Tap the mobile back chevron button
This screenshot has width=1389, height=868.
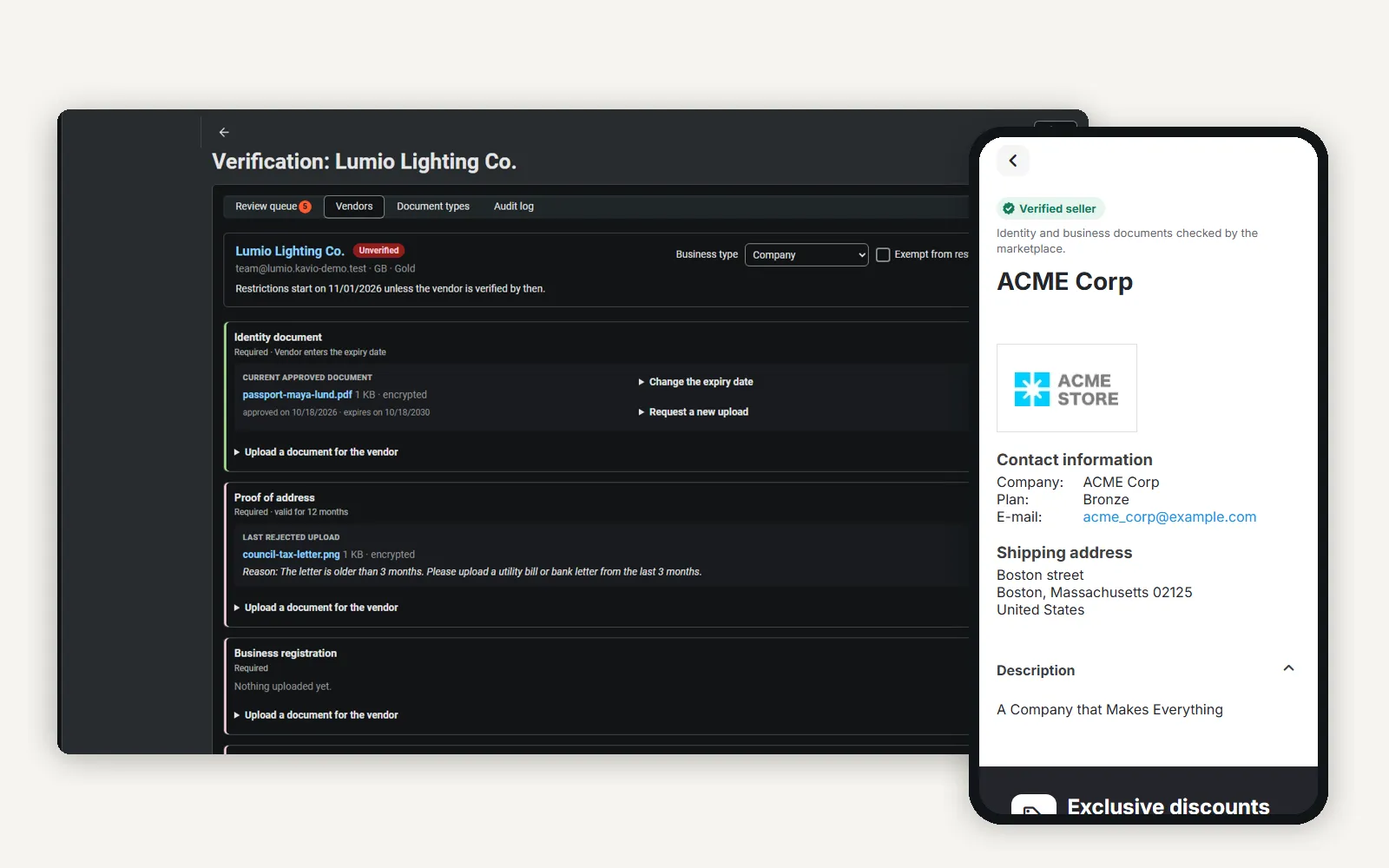[x=1013, y=161]
